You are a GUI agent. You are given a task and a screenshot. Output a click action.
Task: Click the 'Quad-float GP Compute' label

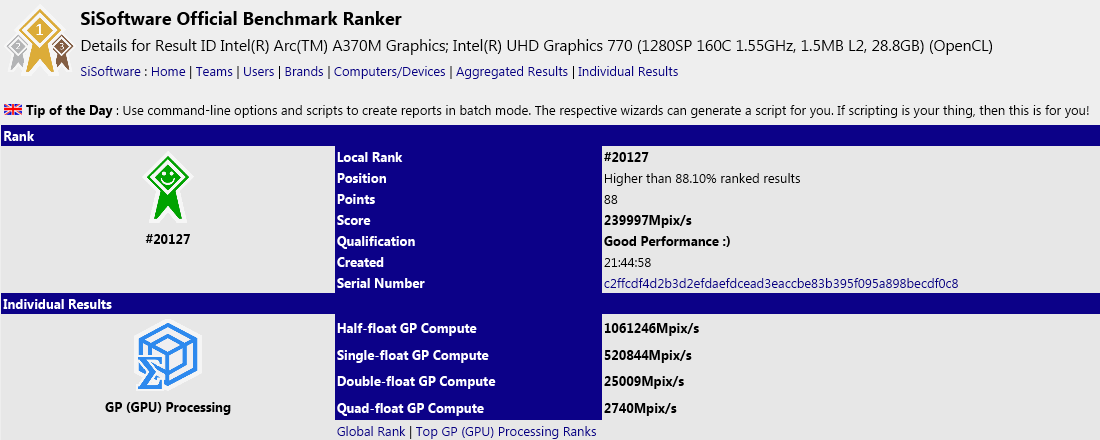tap(410, 408)
